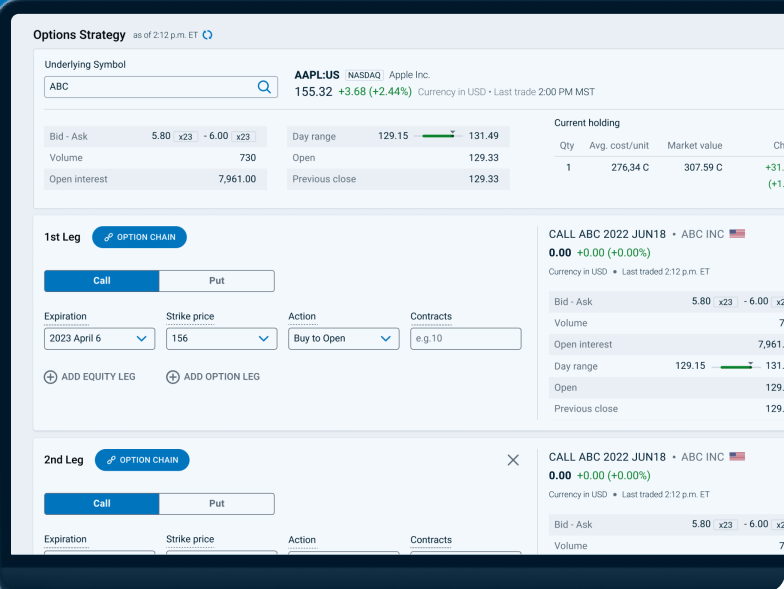This screenshot has width=784, height=589.
Task: Click the AAPL:US symbol text
Action: pyautogui.click(x=317, y=75)
